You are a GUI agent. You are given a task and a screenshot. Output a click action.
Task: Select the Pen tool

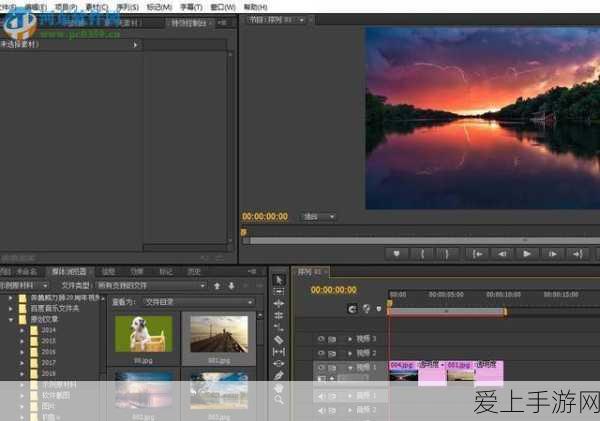(x=279, y=376)
